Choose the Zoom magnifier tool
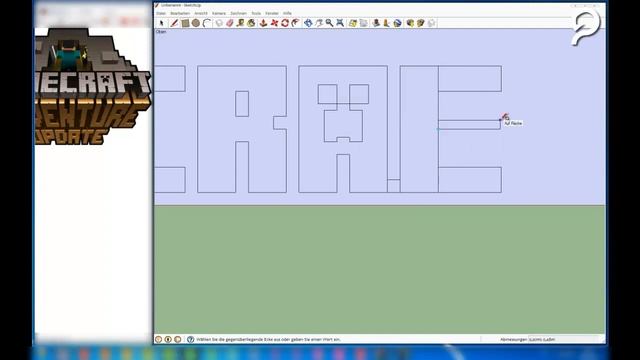 [329, 23]
